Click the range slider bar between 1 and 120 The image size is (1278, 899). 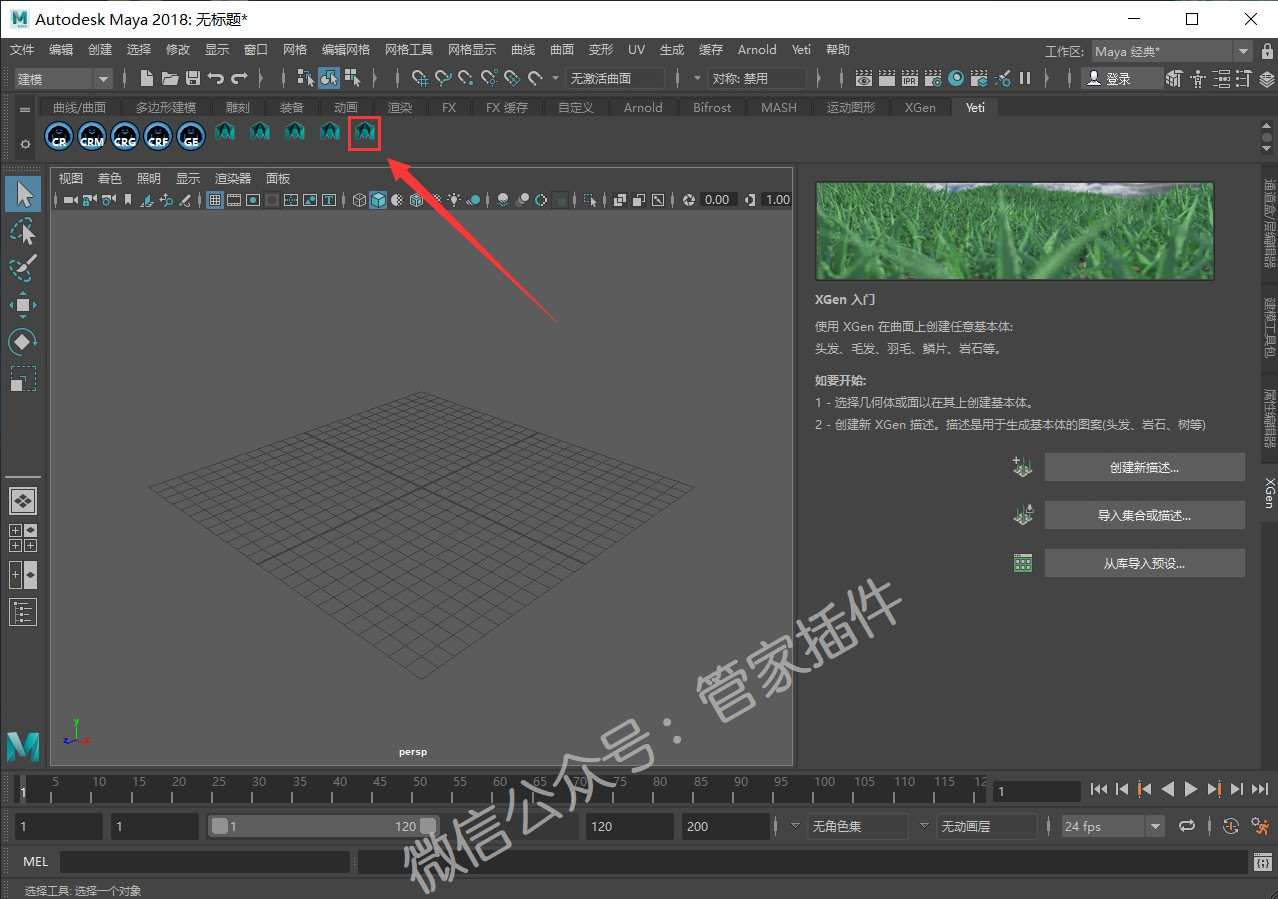tap(322, 826)
